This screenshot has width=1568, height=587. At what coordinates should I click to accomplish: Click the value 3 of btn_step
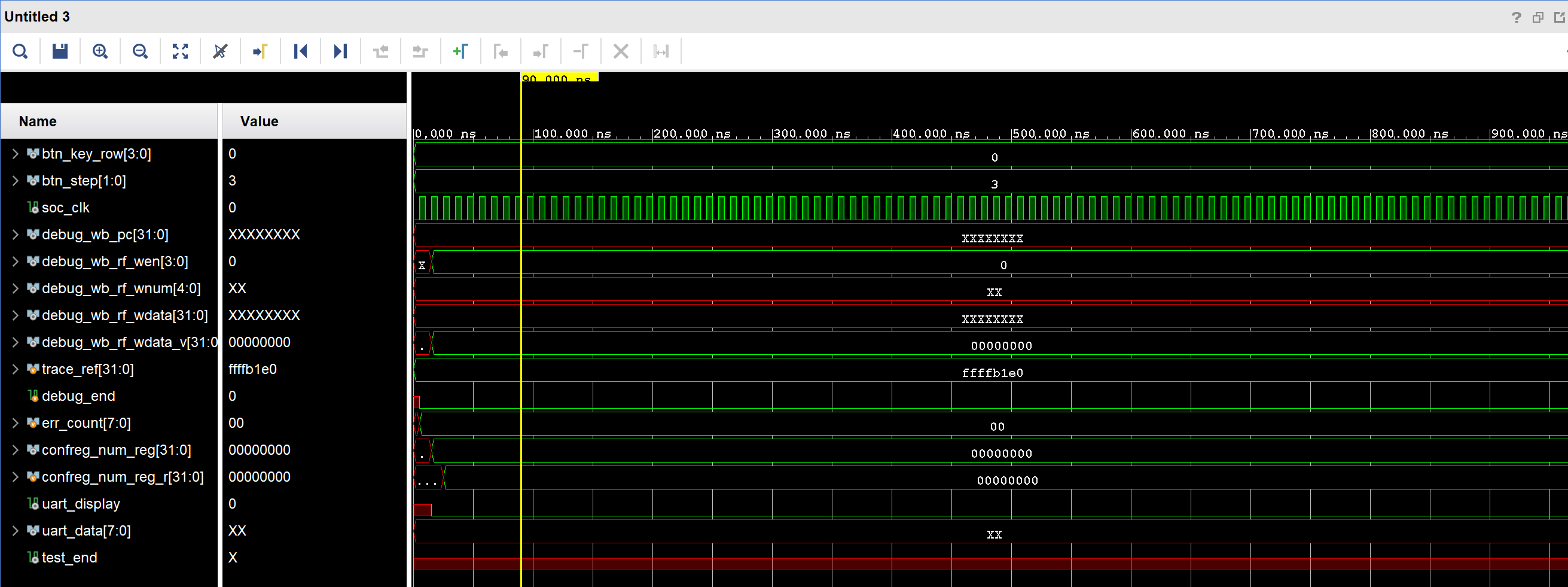(x=232, y=180)
